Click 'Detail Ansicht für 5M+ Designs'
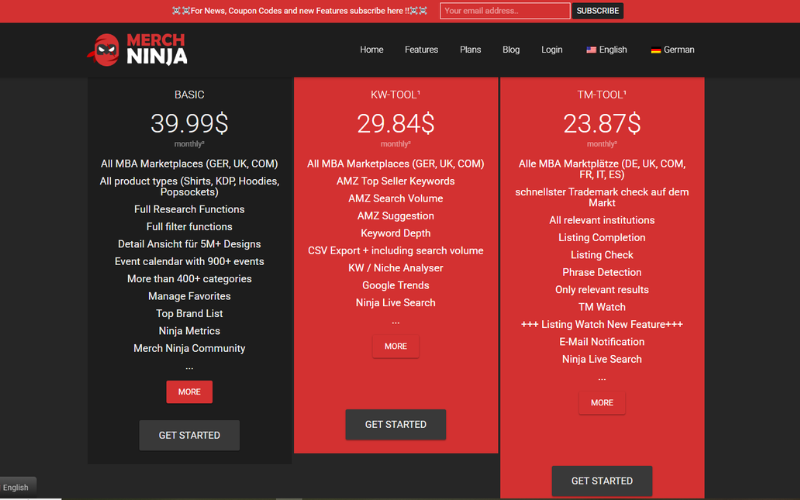The width and height of the screenshot is (800, 500). (x=189, y=244)
